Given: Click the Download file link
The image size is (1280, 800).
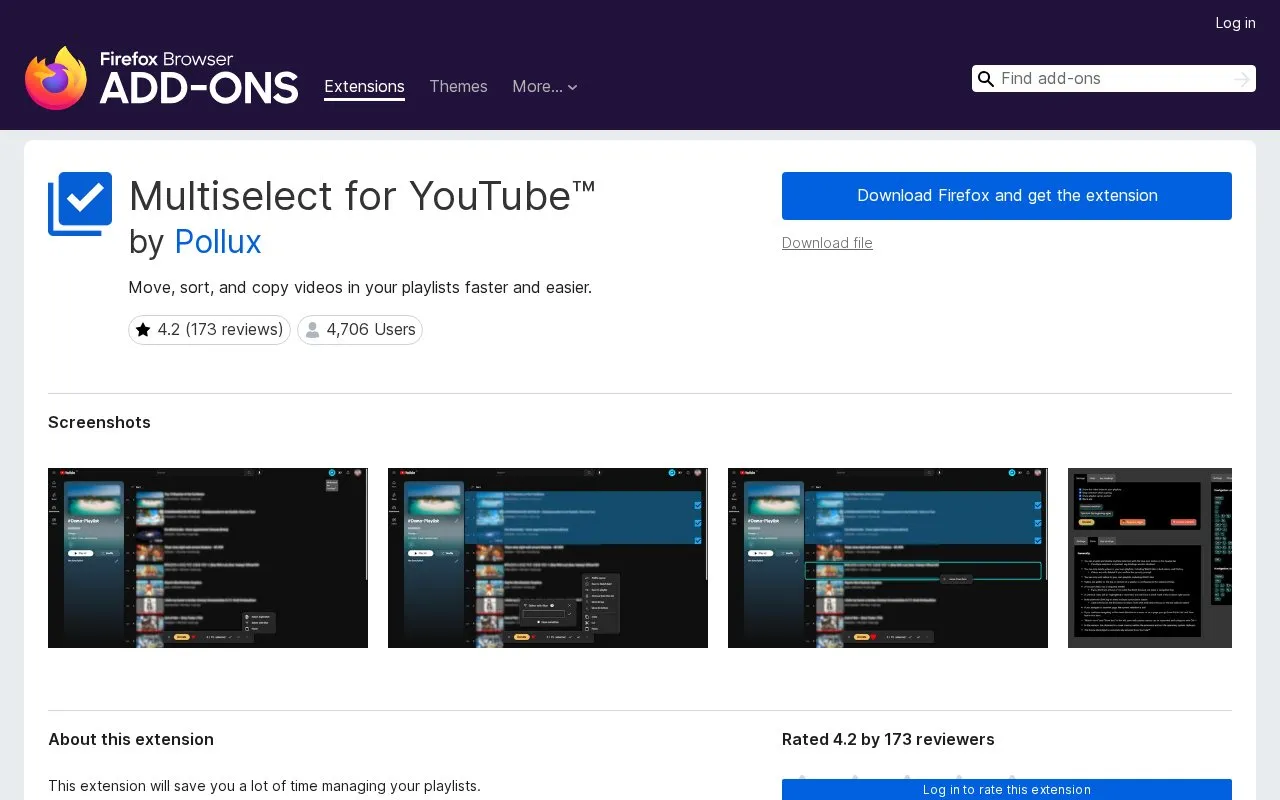Looking at the screenshot, I should coord(827,243).
